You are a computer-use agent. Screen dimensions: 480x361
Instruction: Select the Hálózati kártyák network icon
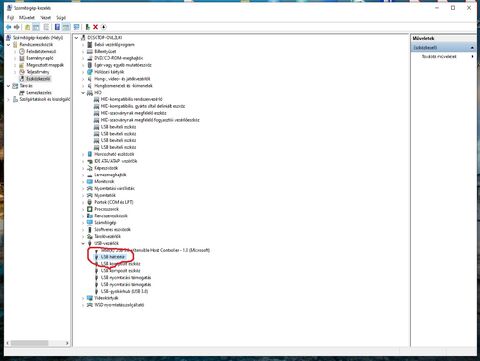click(89, 72)
